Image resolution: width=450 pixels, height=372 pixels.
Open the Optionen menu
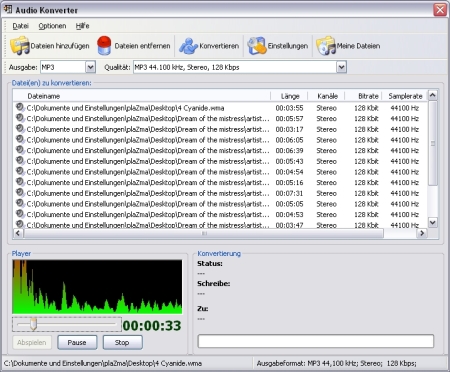(x=52, y=26)
